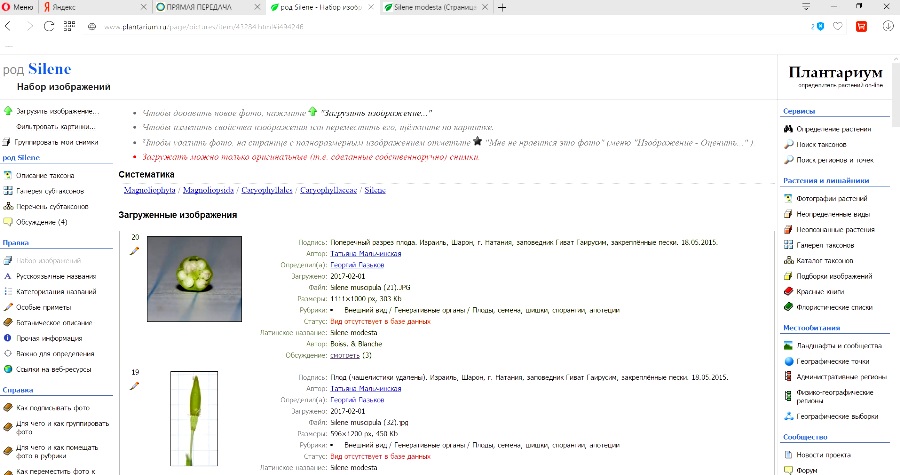
Task: Click the heart bookmark icon in address bar
Action: coord(838,26)
